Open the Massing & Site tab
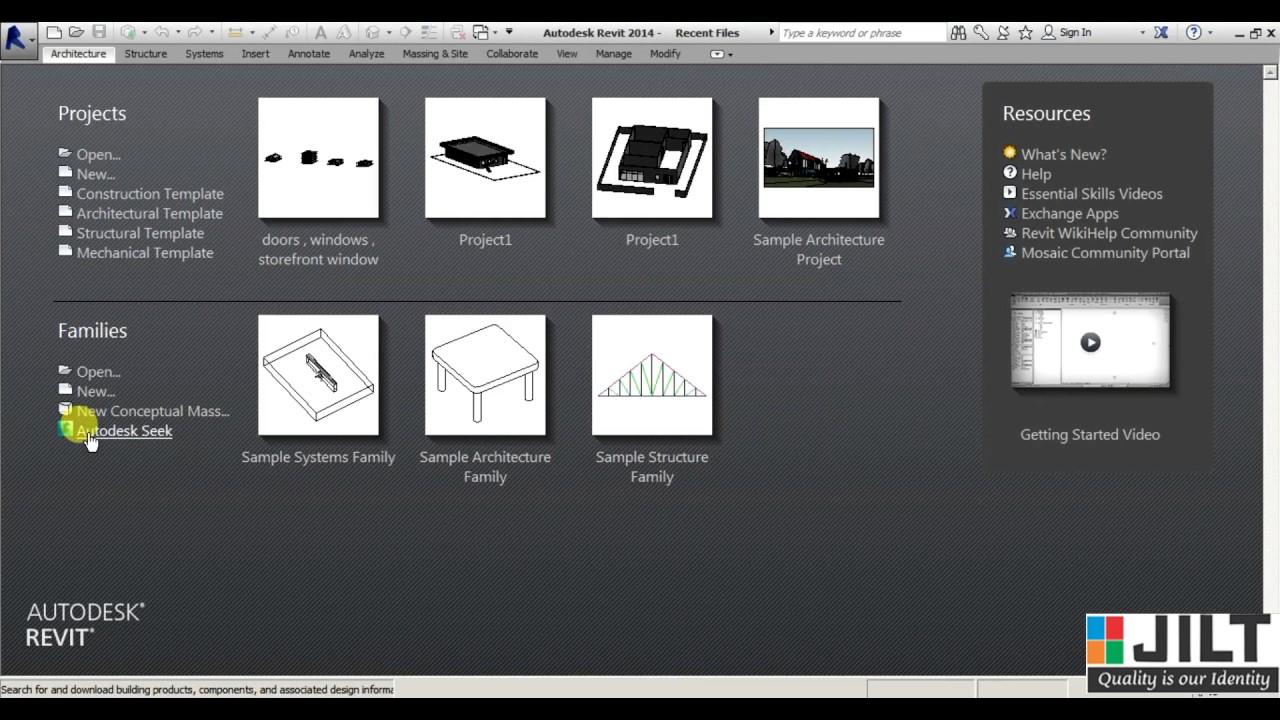The width and height of the screenshot is (1280, 720). 435,54
